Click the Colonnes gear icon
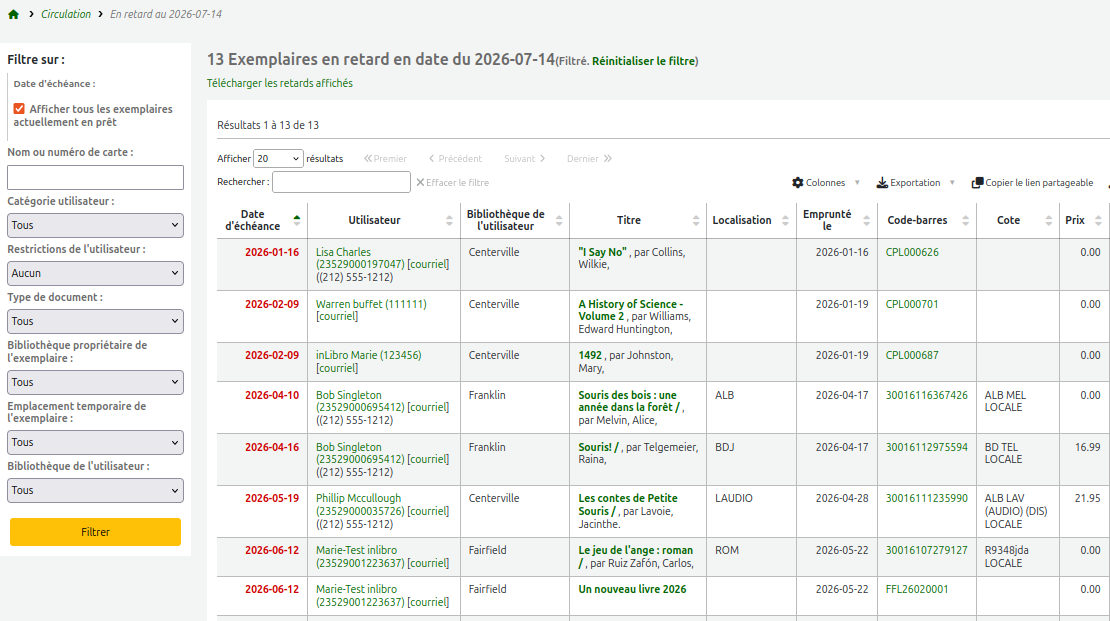This screenshot has height=621, width=1110. pos(798,183)
